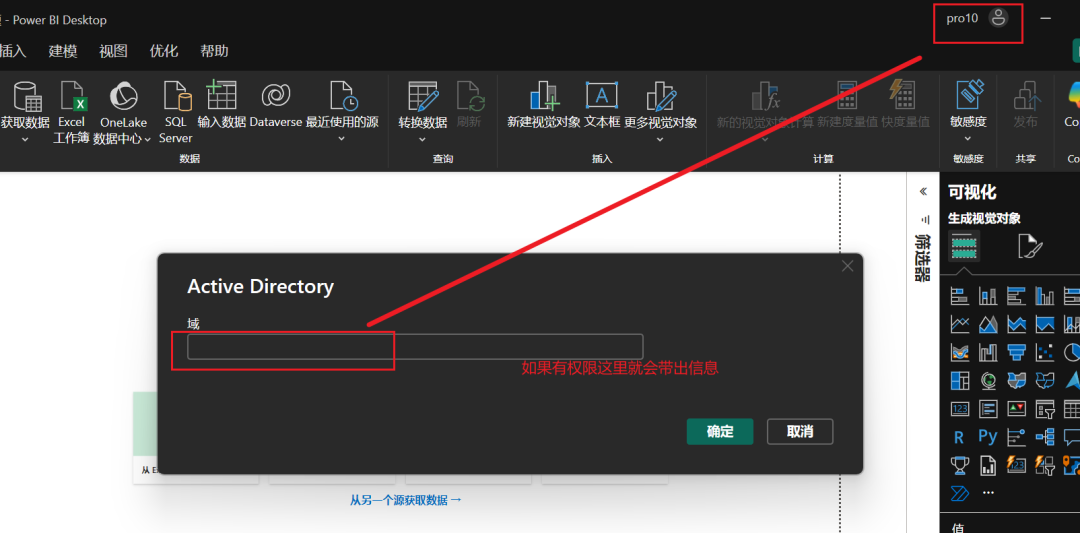Cancel Active Directory dialog with 取消
Screen dimensions: 1080x533
[x=800, y=432]
